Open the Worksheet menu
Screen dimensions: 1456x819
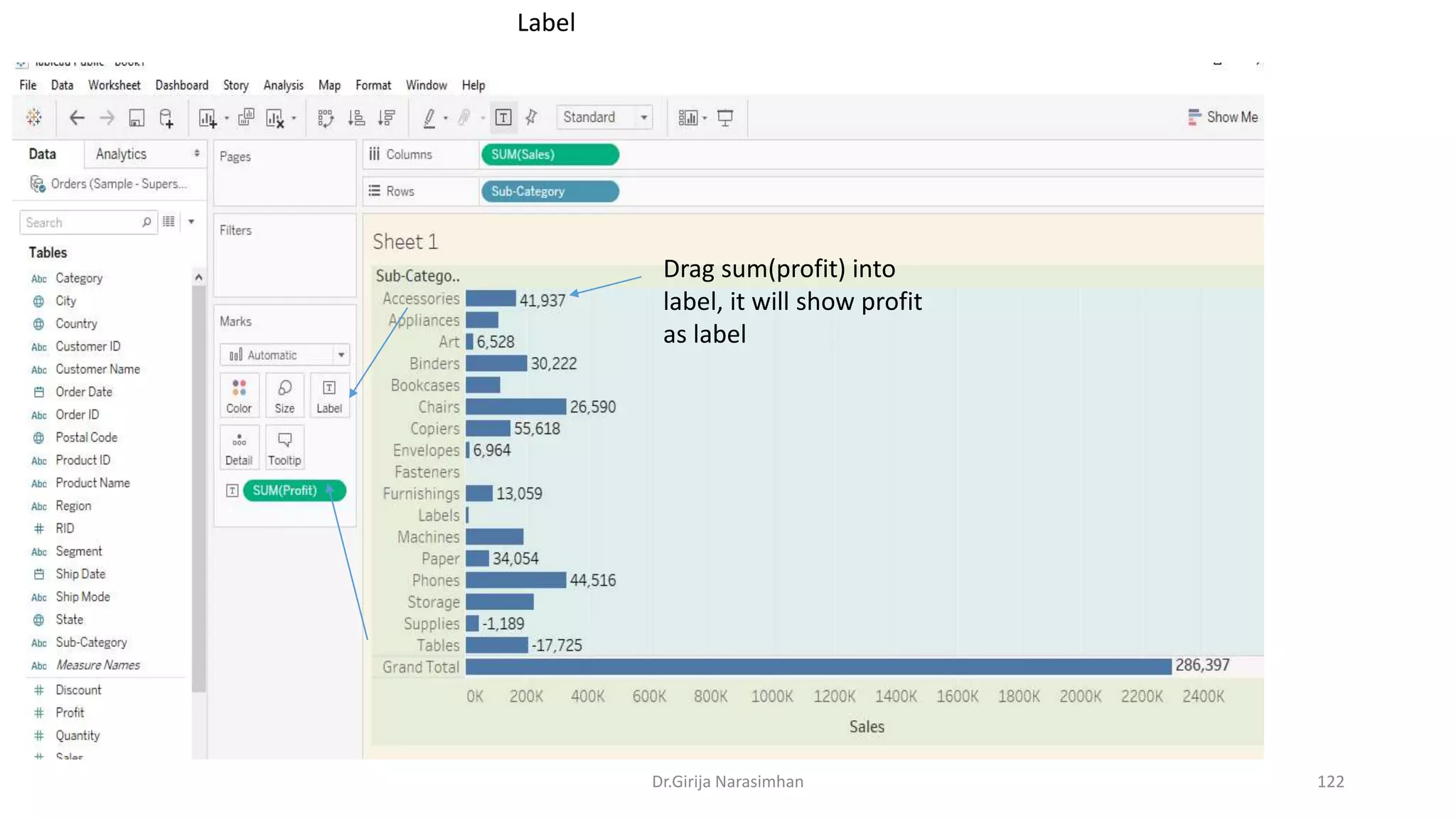[114, 85]
